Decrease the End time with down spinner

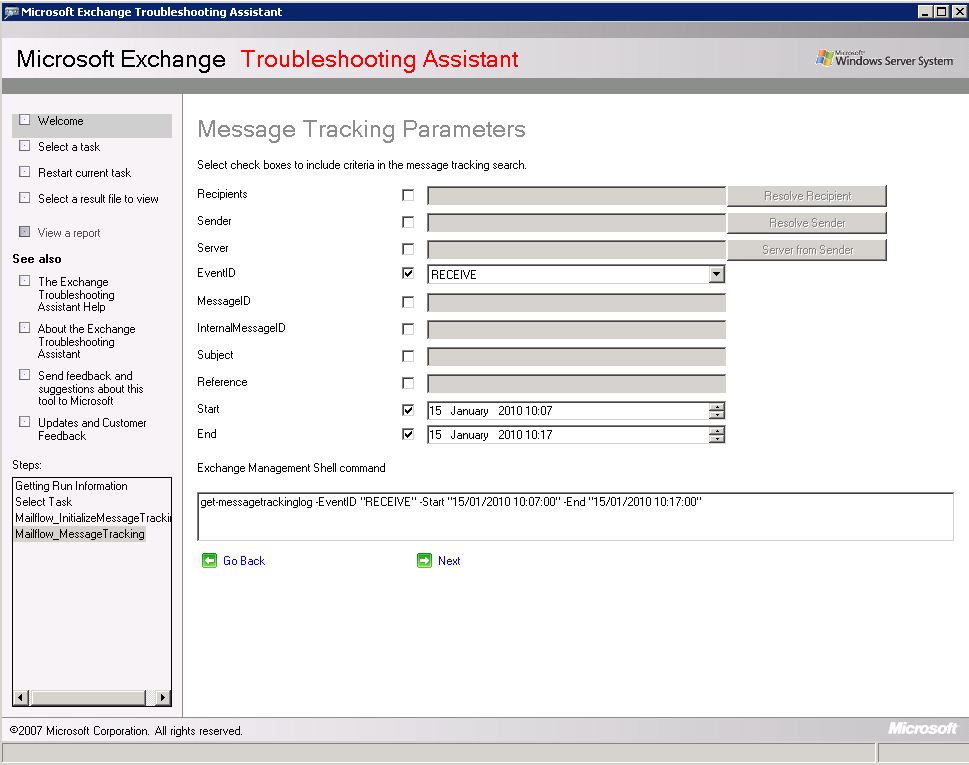click(x=717, y=439)
